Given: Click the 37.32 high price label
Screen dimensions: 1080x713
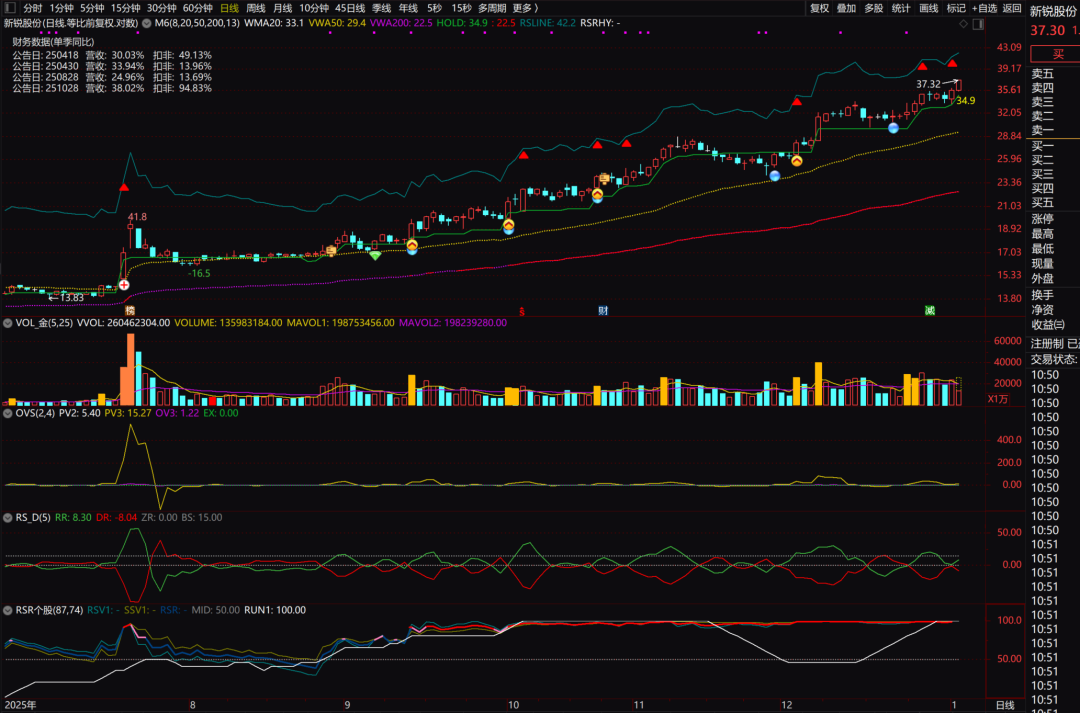Looking at the screenshot, I should pyautogui.click(x=928, y=84).
